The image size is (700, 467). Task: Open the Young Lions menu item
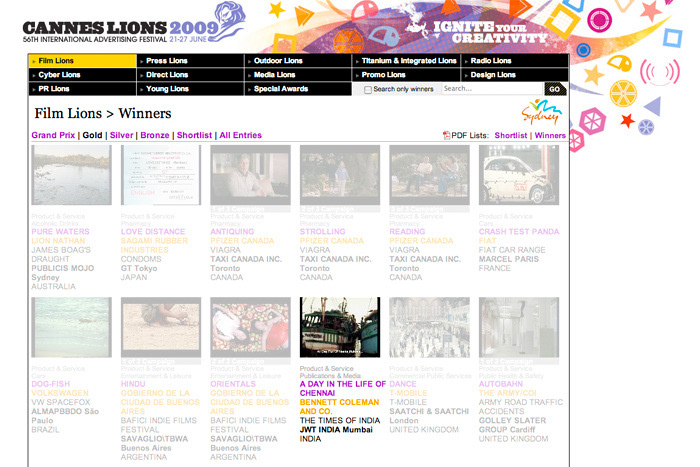click(191, 89)
